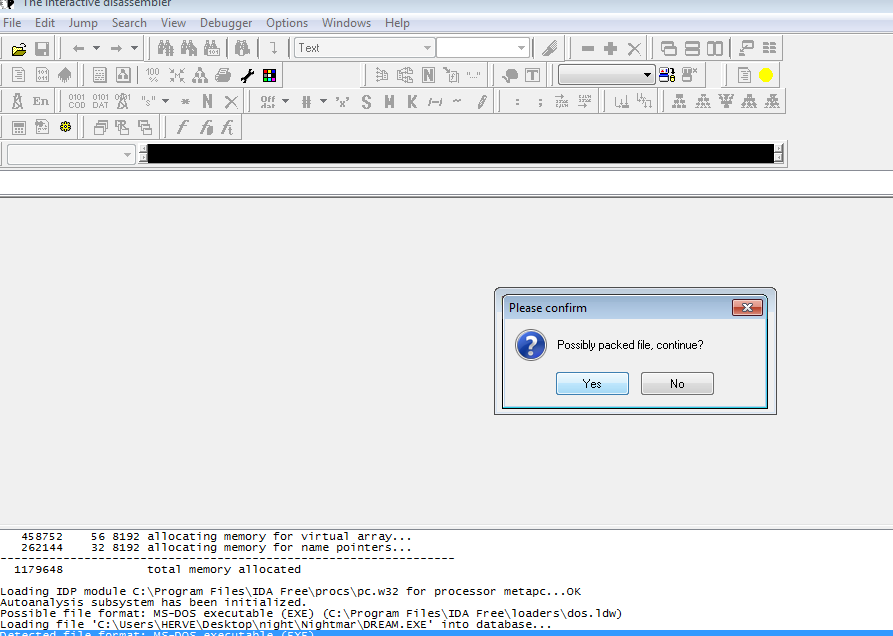Viewport: 893px width, 636px height.
Task: Click the yellow gear flower icon
Action: (65, 127)
